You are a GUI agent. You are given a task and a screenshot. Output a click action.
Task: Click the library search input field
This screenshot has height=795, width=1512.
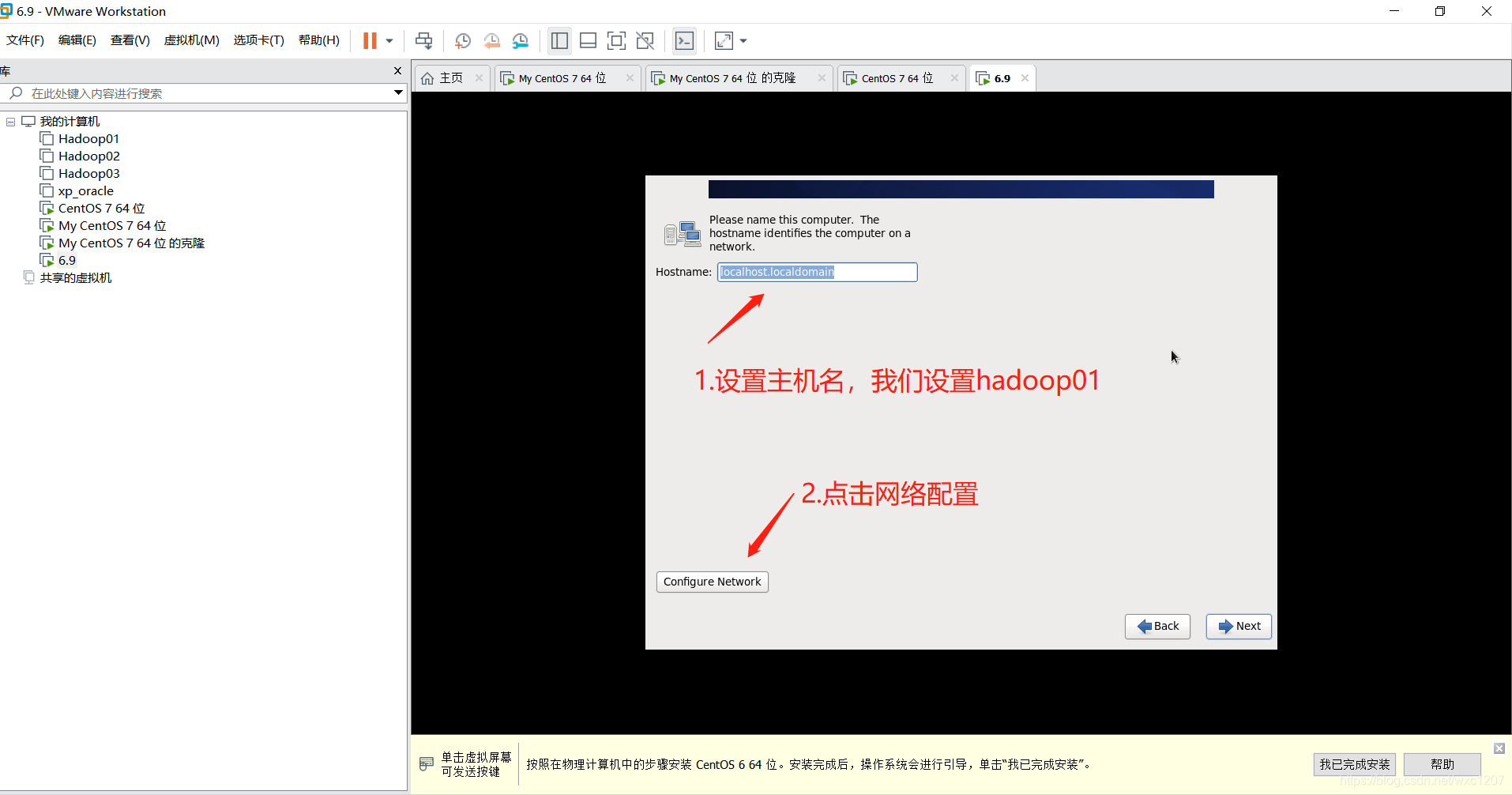pyautogui.click(x=204, y=93)
